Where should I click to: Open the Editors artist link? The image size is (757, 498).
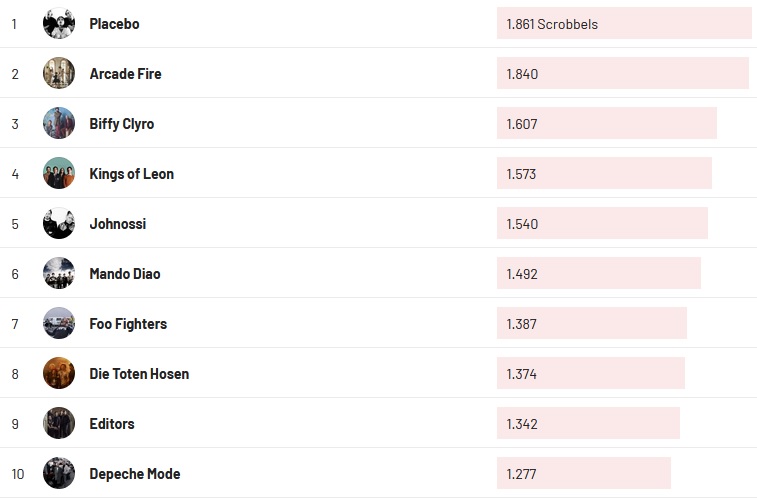(111, 423)
